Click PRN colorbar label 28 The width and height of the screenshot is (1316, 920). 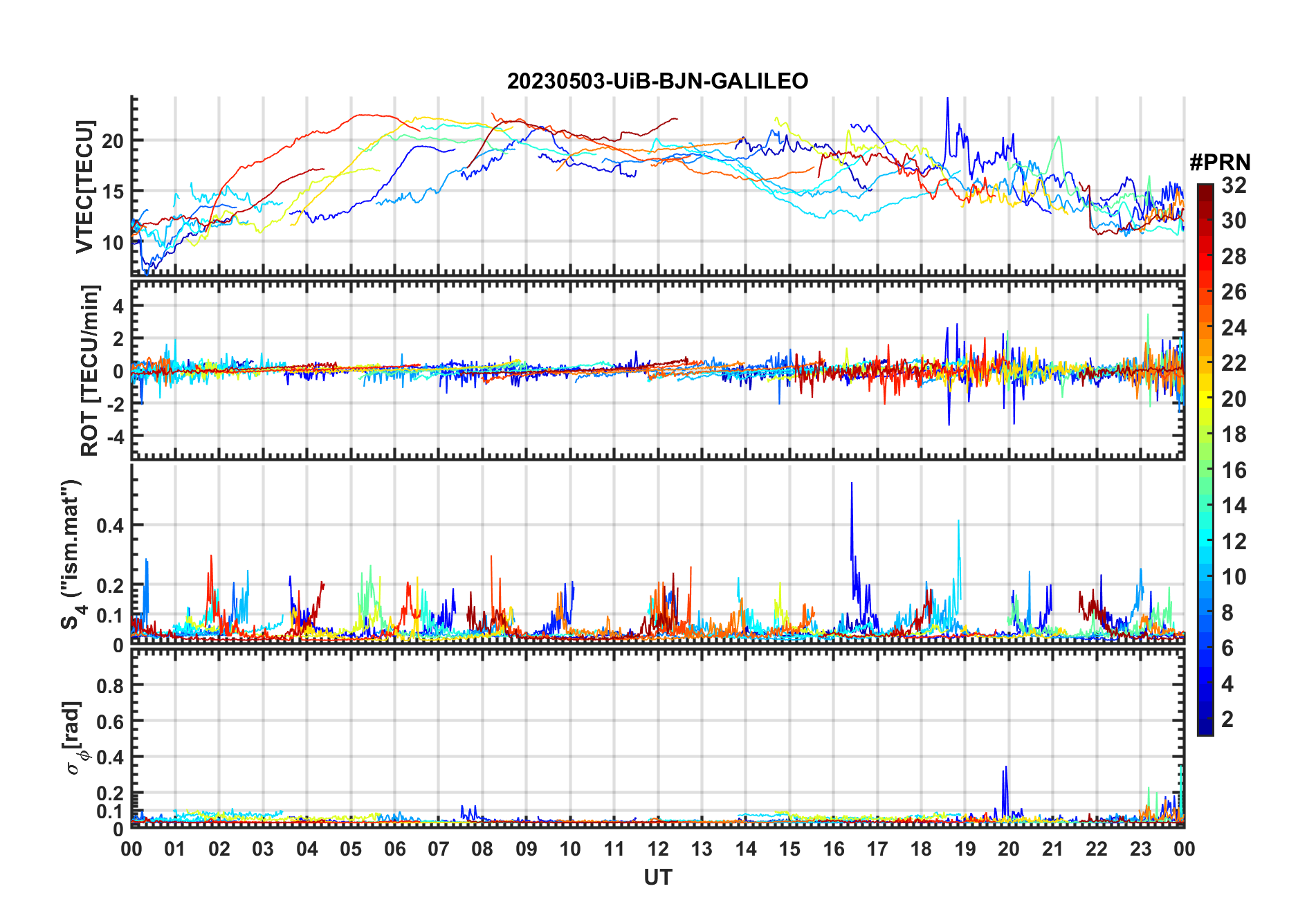pyautogui.click(x=1234, y=257)
